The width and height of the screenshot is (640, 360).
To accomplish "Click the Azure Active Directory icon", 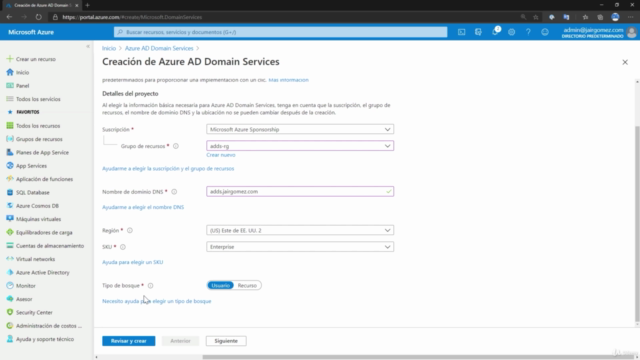I will pos(10,272).
